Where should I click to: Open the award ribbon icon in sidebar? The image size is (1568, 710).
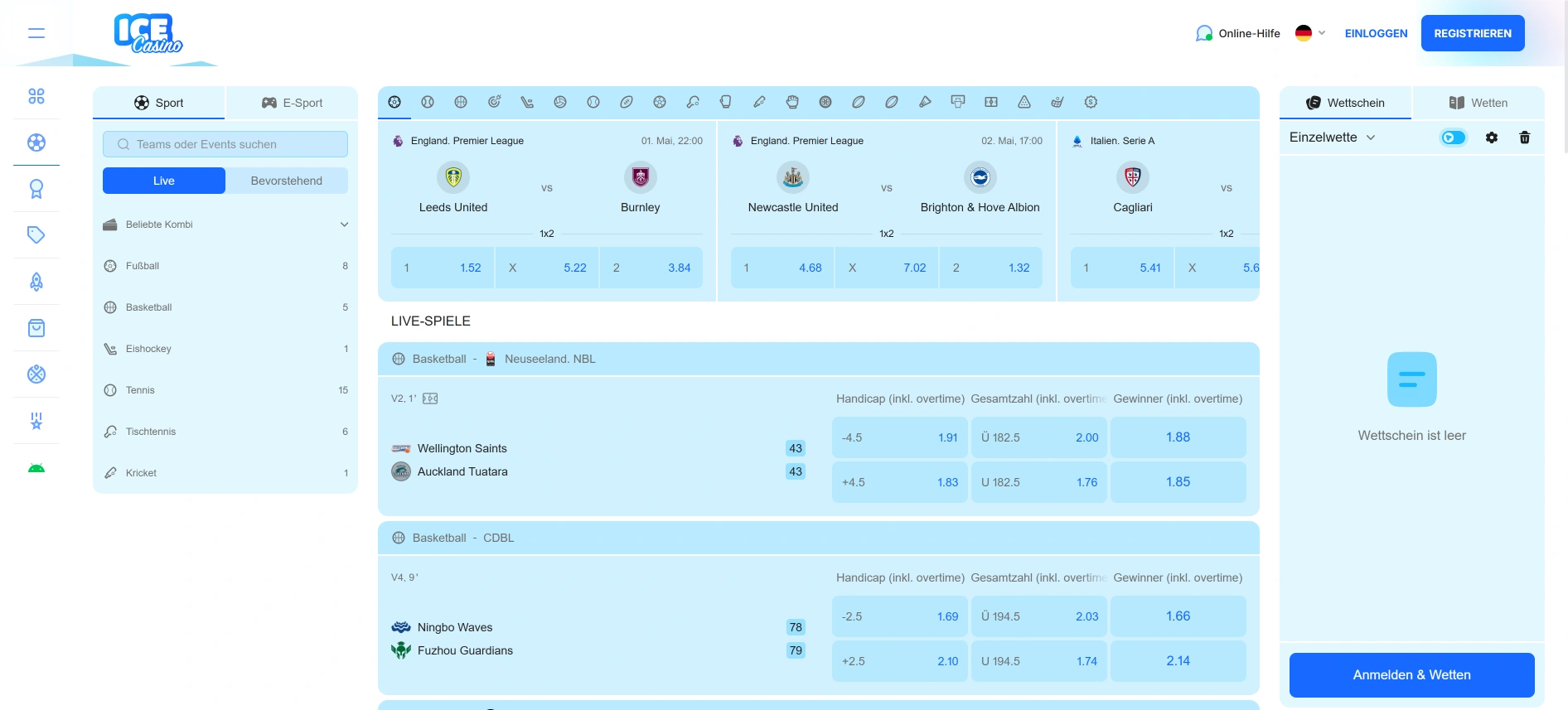coord(36,189)
